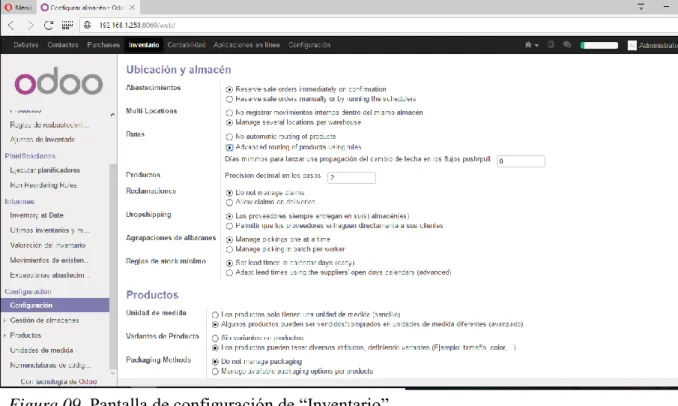Select Permitir que los proveedores entreguen directamente
The width and height of the screenshot is (678, 406).
click(x=229, y=226)
